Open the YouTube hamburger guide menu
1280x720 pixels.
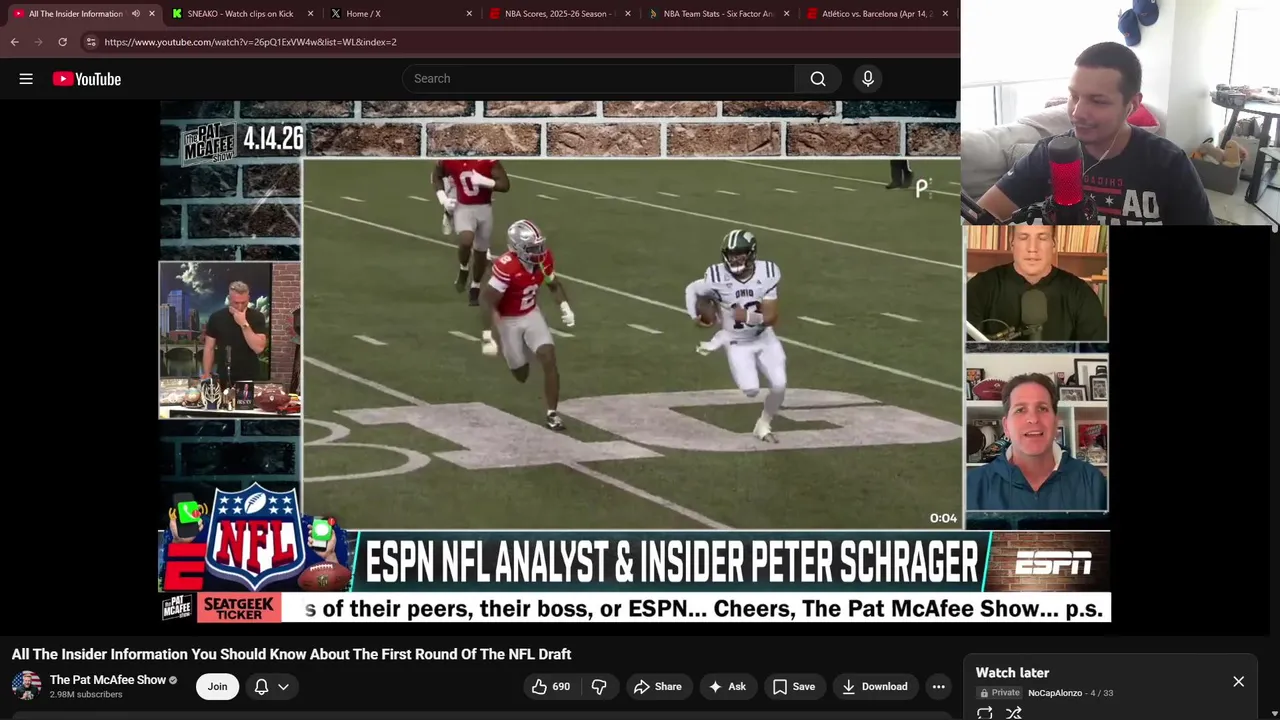tap(26, 79)
